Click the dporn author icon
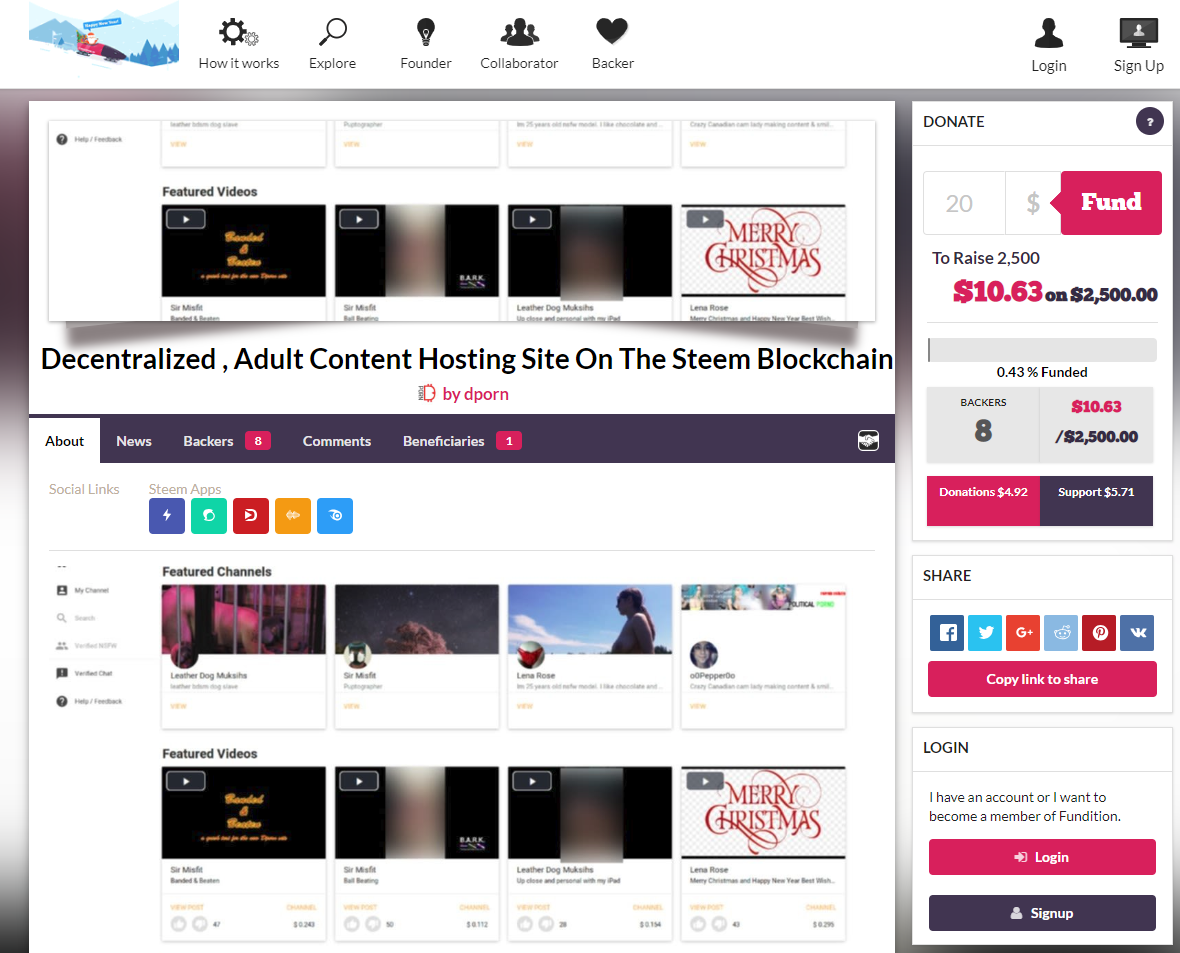Image resolution: width=1180 pixels, height=953 pixels. pyautogui.click(x=427, y=393)
